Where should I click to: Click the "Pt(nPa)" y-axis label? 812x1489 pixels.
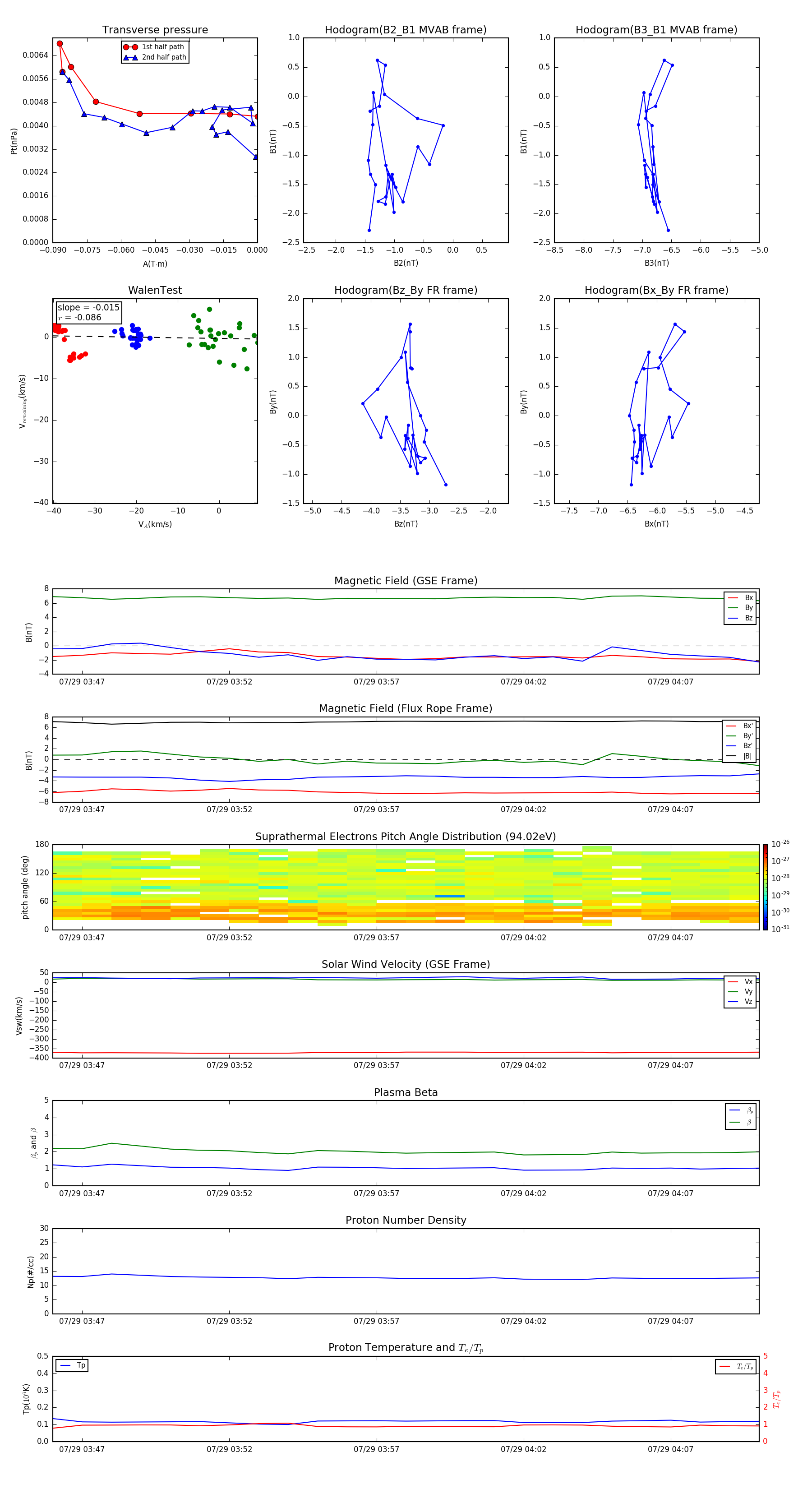(x=14, y=140)
